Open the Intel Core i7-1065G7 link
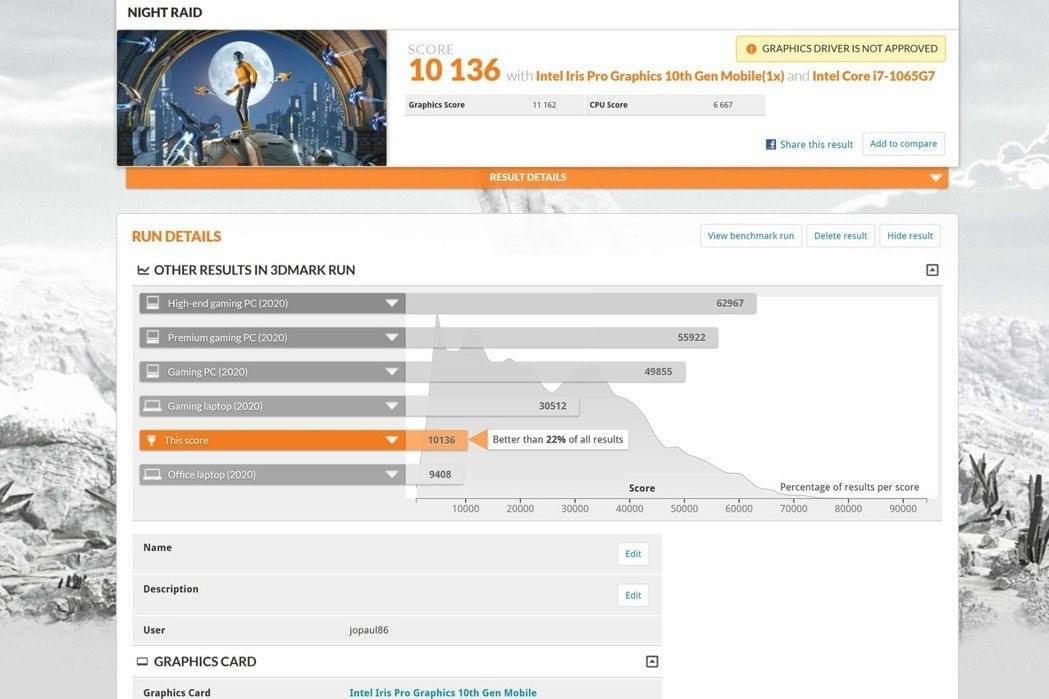 coord(874,76)
